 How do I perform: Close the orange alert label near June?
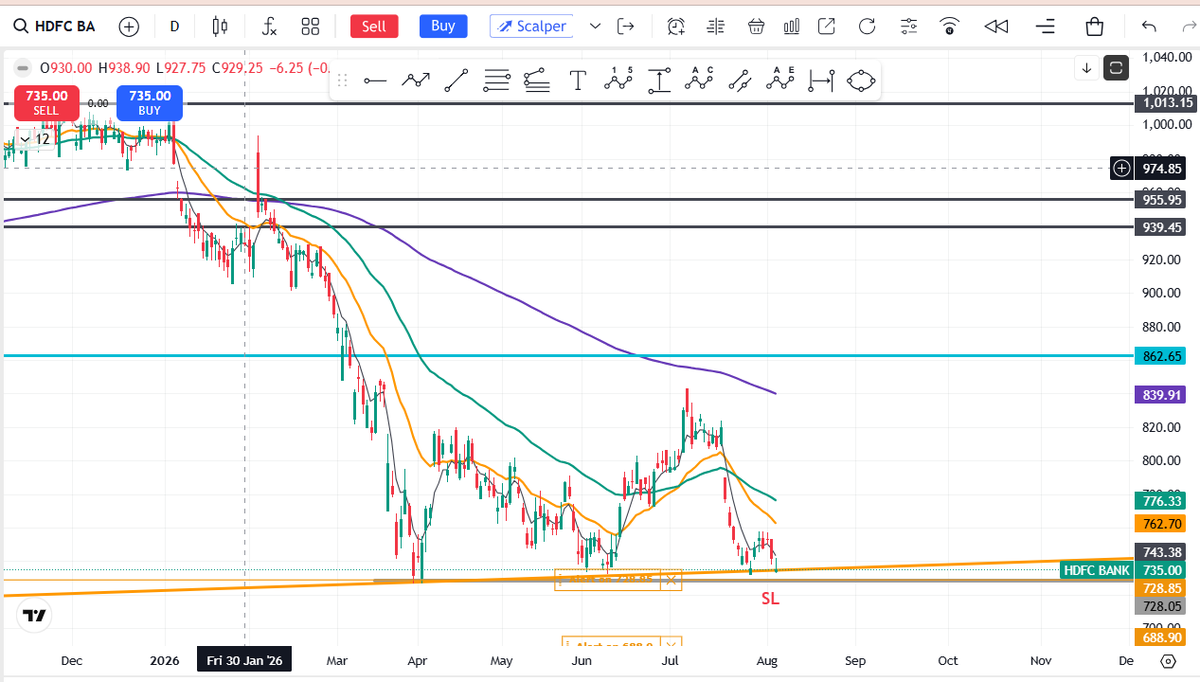(671, 579)
